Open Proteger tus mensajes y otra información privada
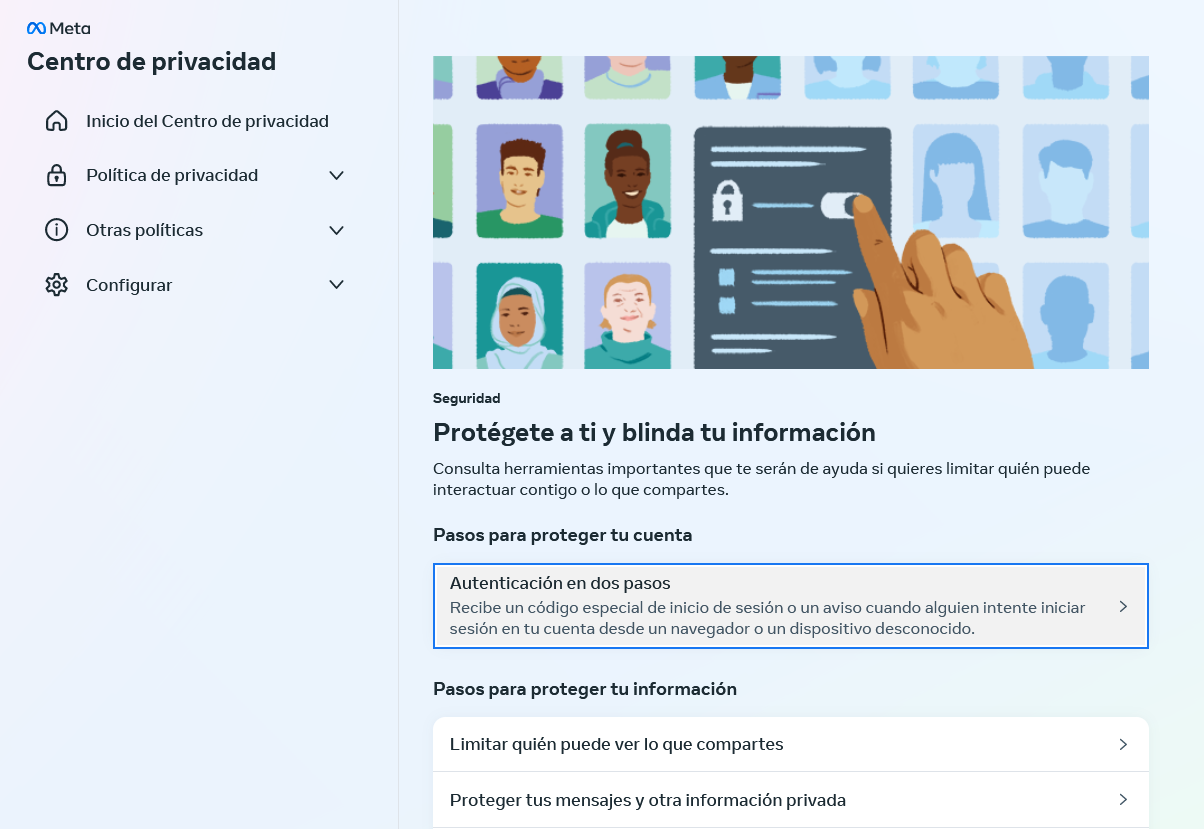Viewport: 1204px width, 829px height. [791, 800]
